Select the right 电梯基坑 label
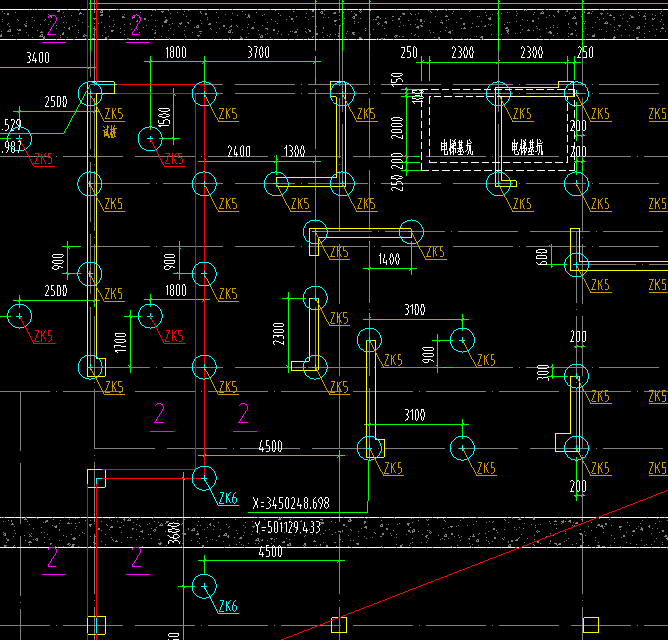Image resolution: width=668 pixels, height=640 pixels. pos(527,148)
